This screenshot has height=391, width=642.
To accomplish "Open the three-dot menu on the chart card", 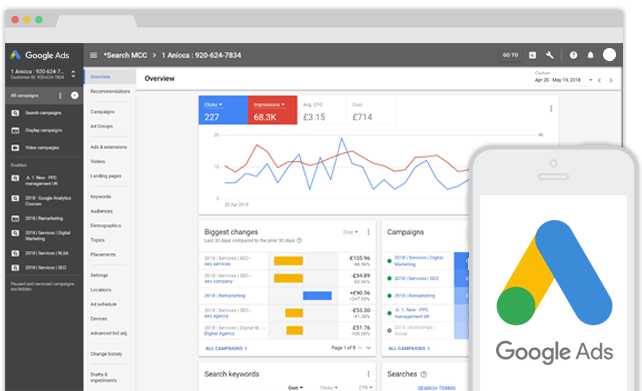I will (x=551, y=108).
